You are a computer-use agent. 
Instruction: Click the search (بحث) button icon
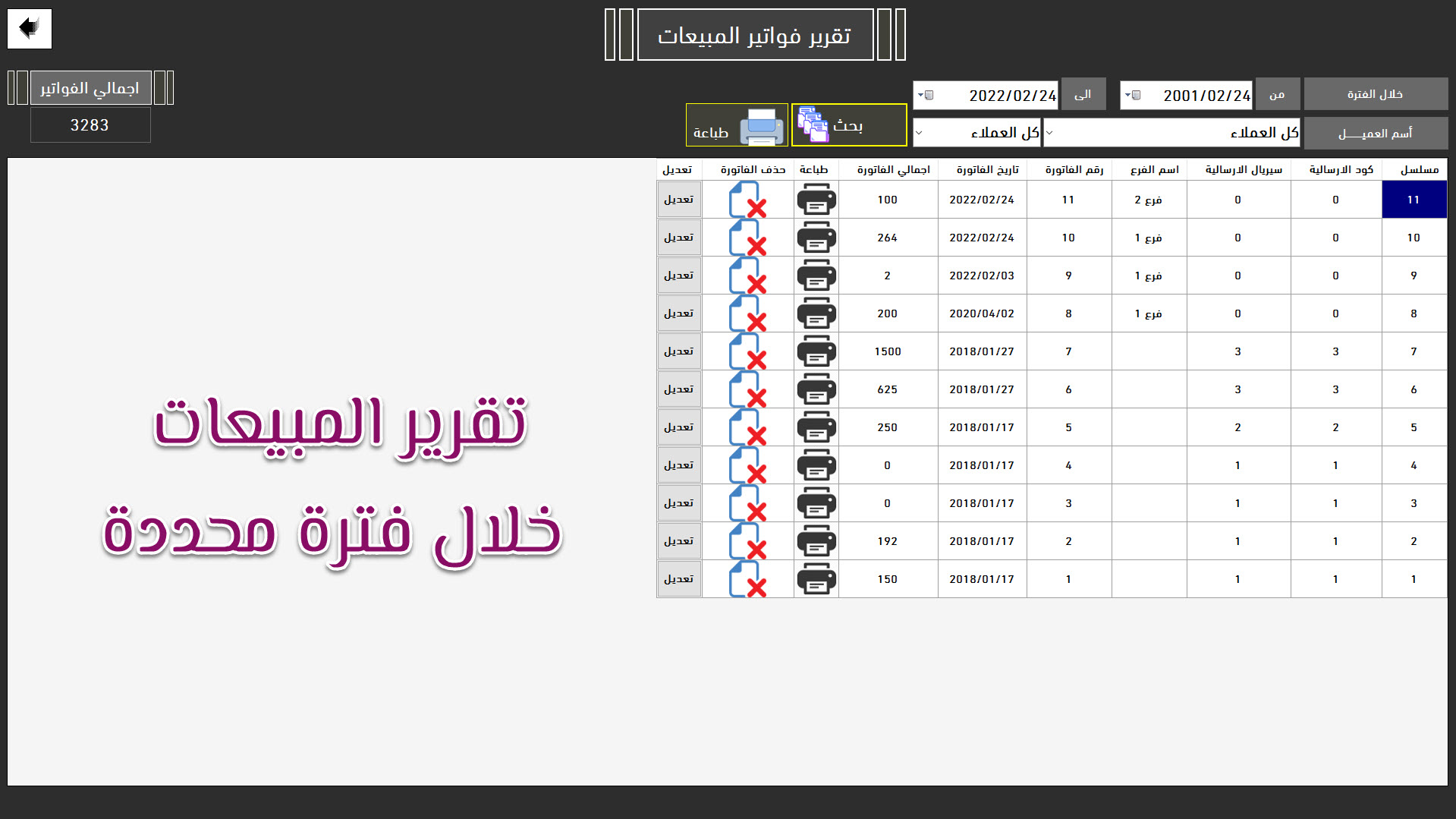(x=813, y=124)
